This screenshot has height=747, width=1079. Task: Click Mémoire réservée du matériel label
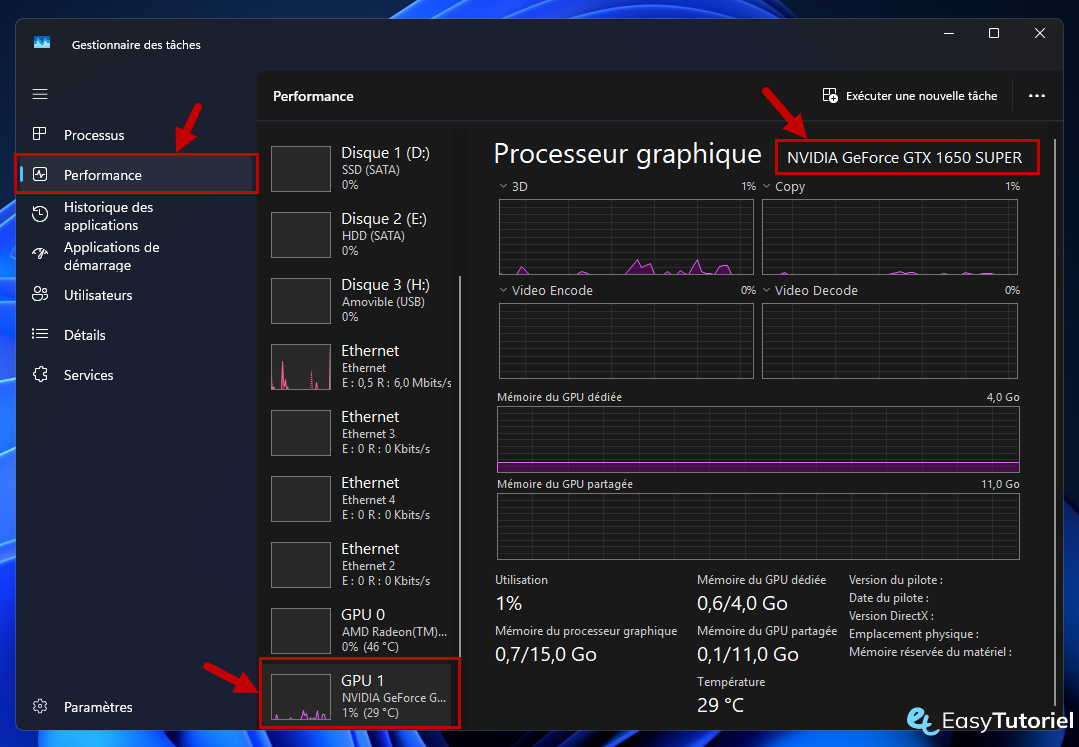pyautogui.click(x=930, y=651)
